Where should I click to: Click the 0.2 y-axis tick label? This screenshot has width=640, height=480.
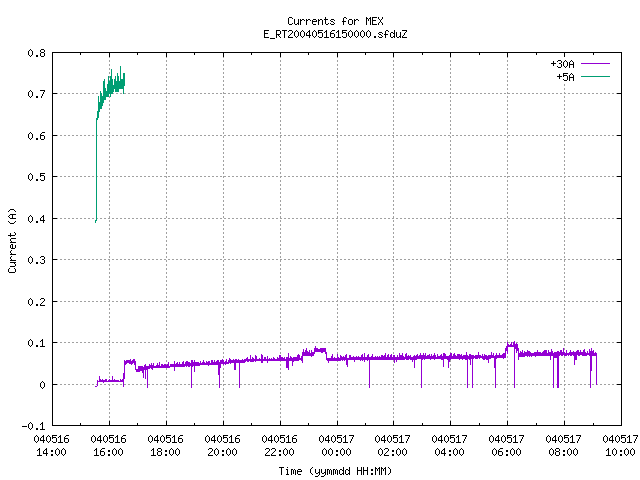tap(36, 302)
